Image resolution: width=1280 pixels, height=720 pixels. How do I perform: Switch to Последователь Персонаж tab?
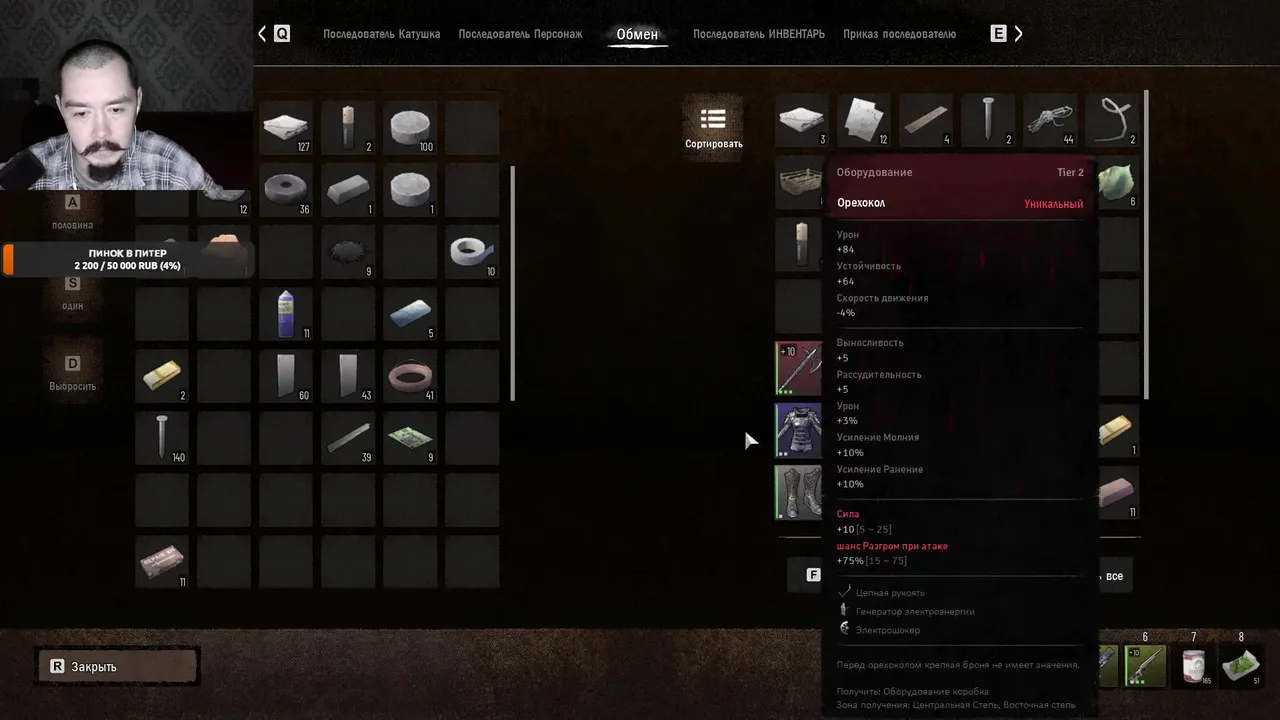click(520, 34)
